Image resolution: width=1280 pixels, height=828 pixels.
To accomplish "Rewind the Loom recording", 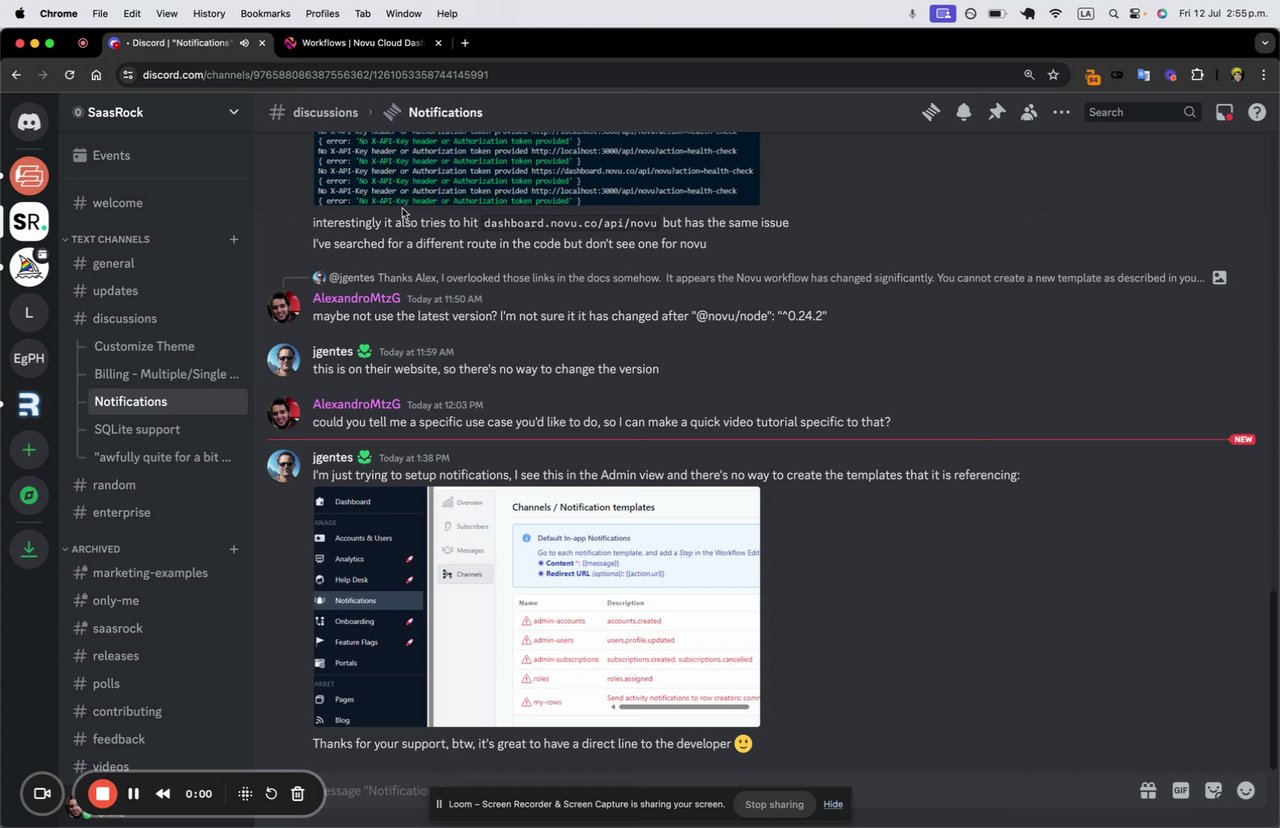I will (x=163, y=794).
